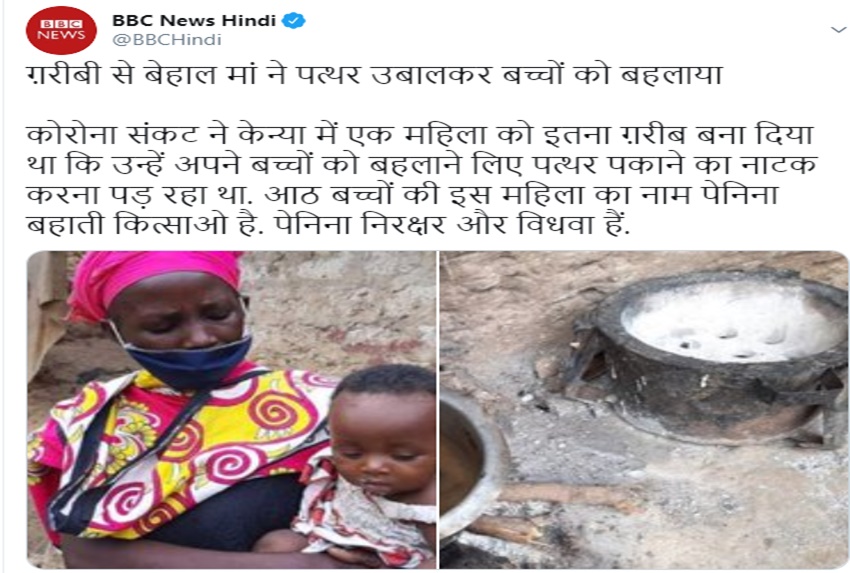The height and width of the screenshot is (573, 850).
Task: Click the blue verified checkmark badge
Action: point(294,21)
